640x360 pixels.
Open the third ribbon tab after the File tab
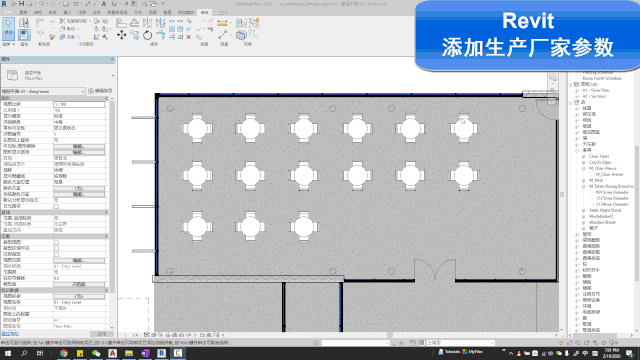pos(53,13)
